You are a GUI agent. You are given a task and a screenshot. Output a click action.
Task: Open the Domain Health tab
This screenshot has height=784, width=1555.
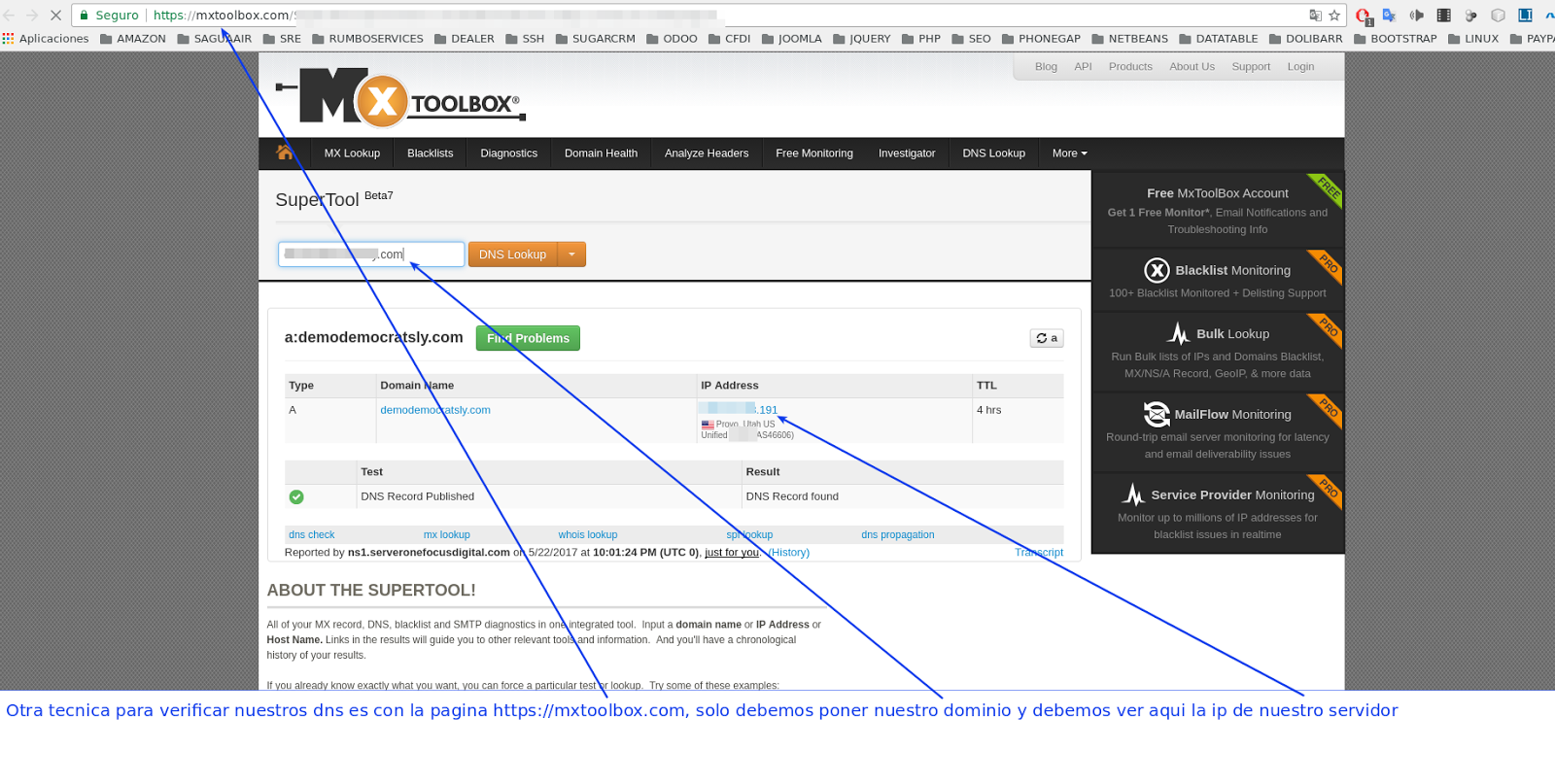pos(602,153)
